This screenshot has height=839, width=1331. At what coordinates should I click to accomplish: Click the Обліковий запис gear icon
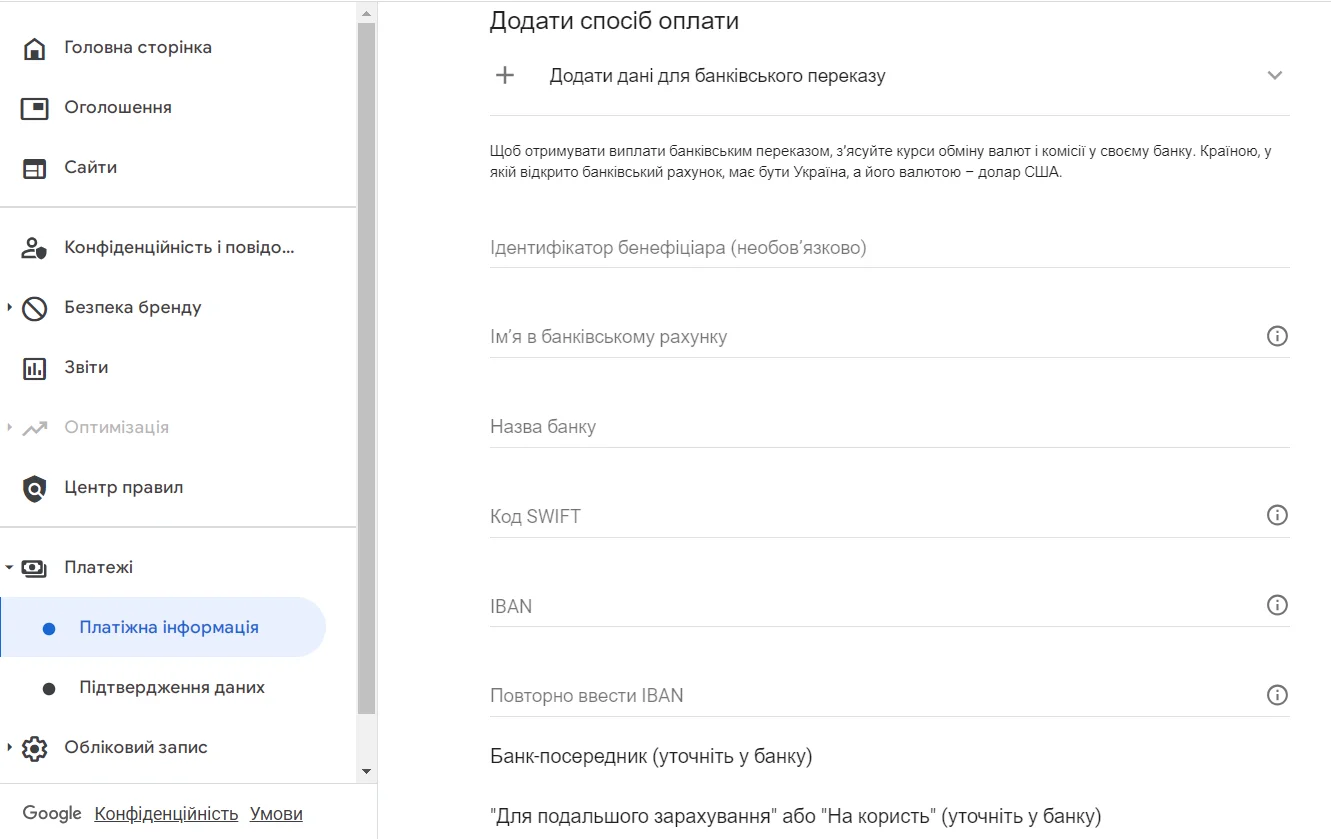(35, 748)
